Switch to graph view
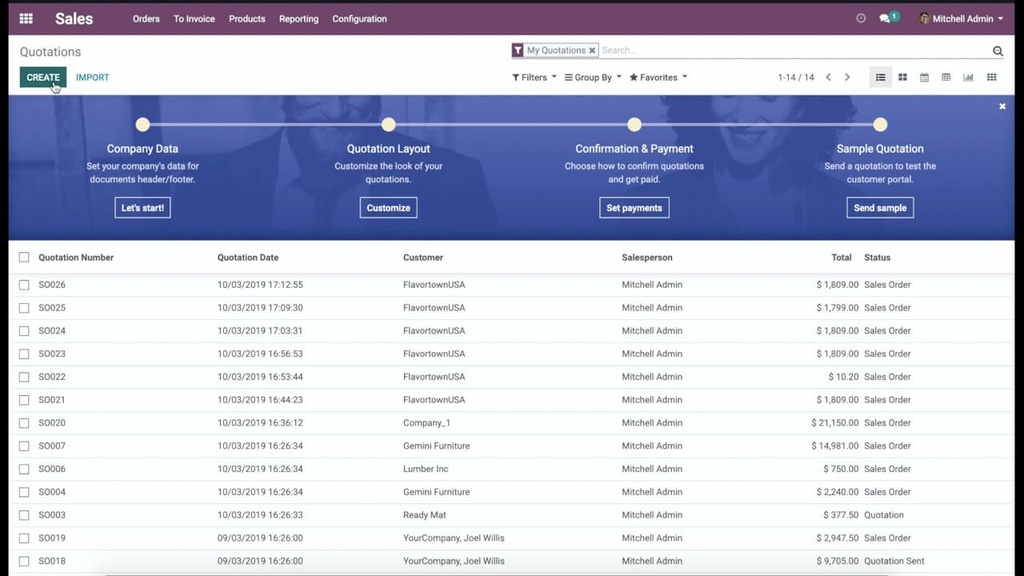Image resolution: width=1024 pixels, height=576 pixels. tap(968, 77)
